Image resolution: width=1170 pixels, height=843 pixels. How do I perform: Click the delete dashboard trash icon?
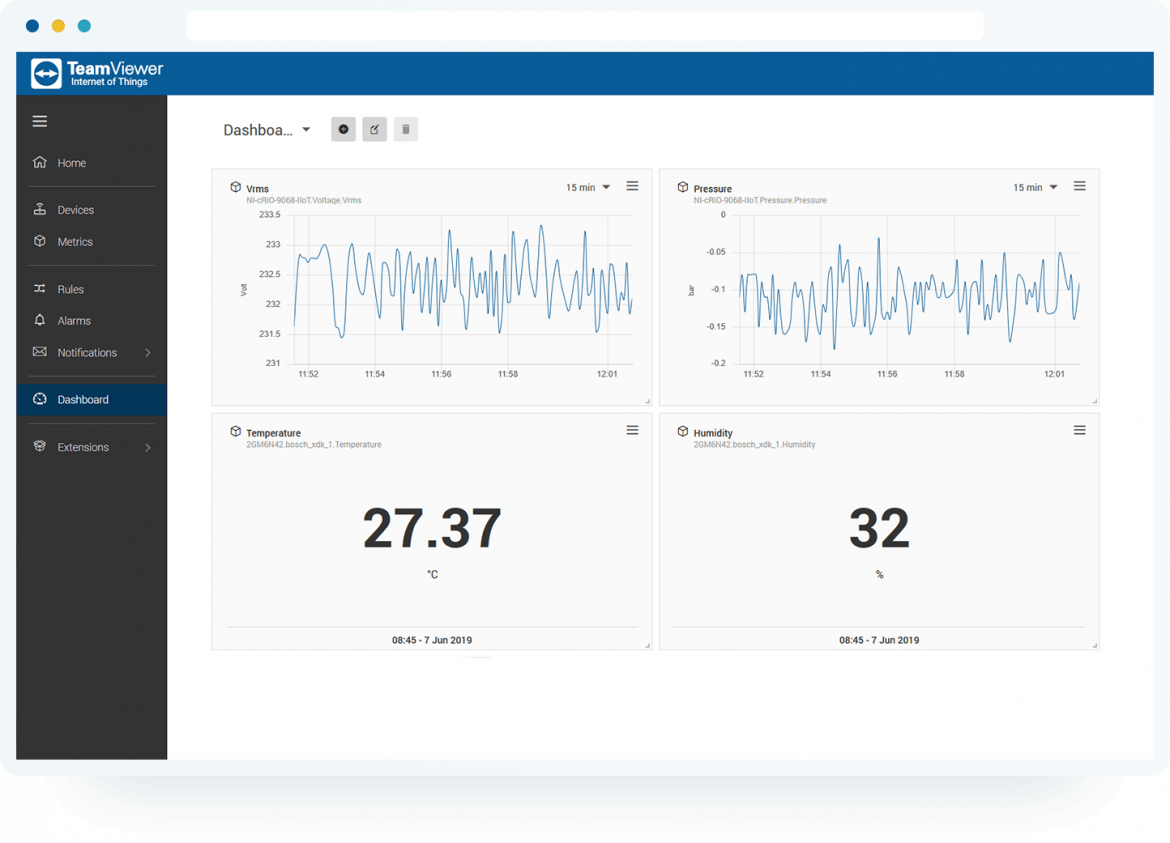click(405, 129)
